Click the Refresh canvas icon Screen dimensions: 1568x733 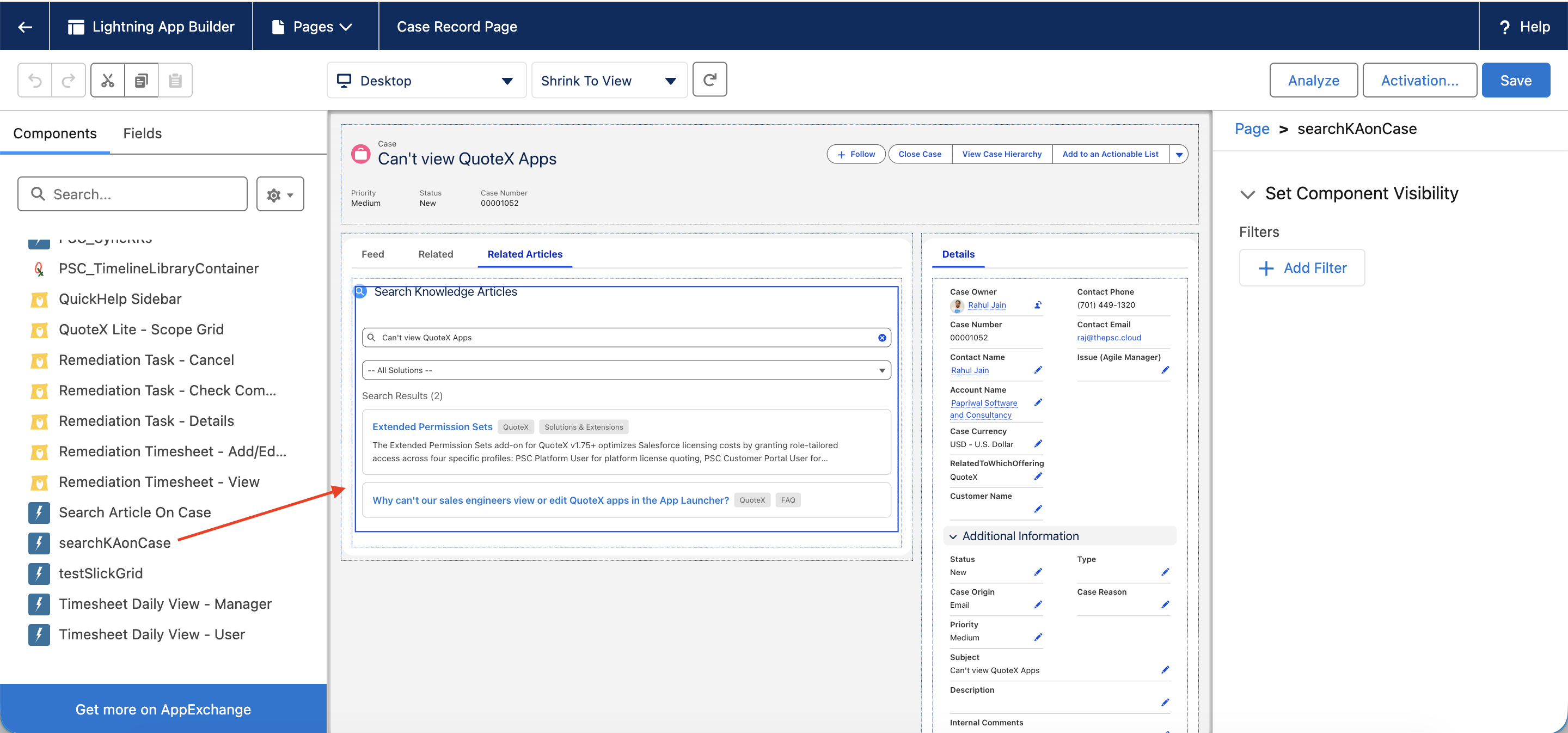[x=710, y=80]
